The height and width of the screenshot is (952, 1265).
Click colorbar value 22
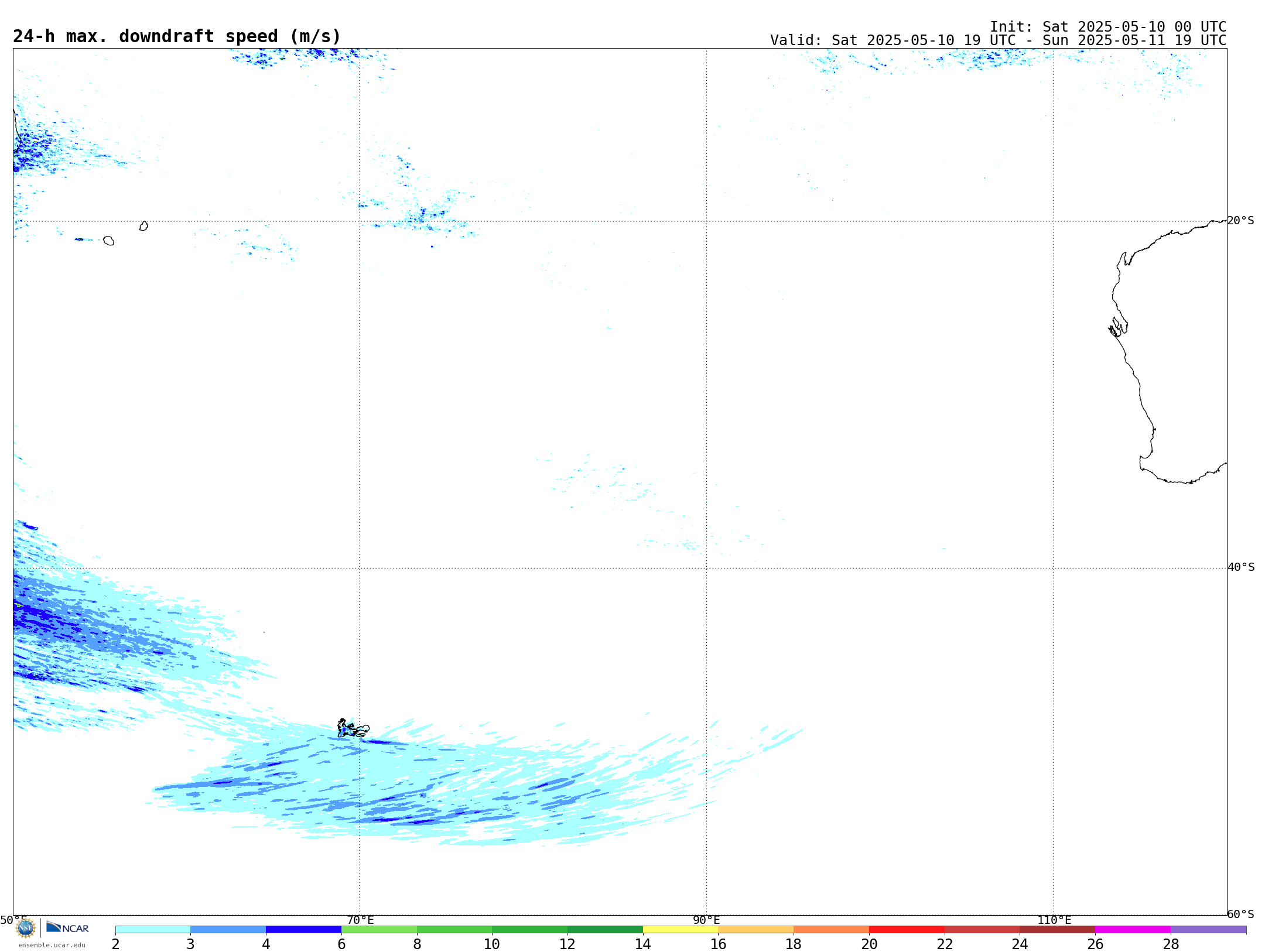(x=945, y=944)
